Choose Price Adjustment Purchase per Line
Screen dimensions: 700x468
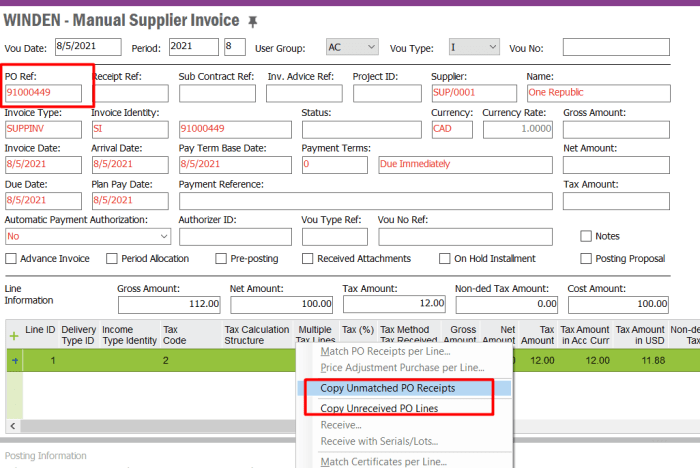pyautogui.click(x=404, y=368)
